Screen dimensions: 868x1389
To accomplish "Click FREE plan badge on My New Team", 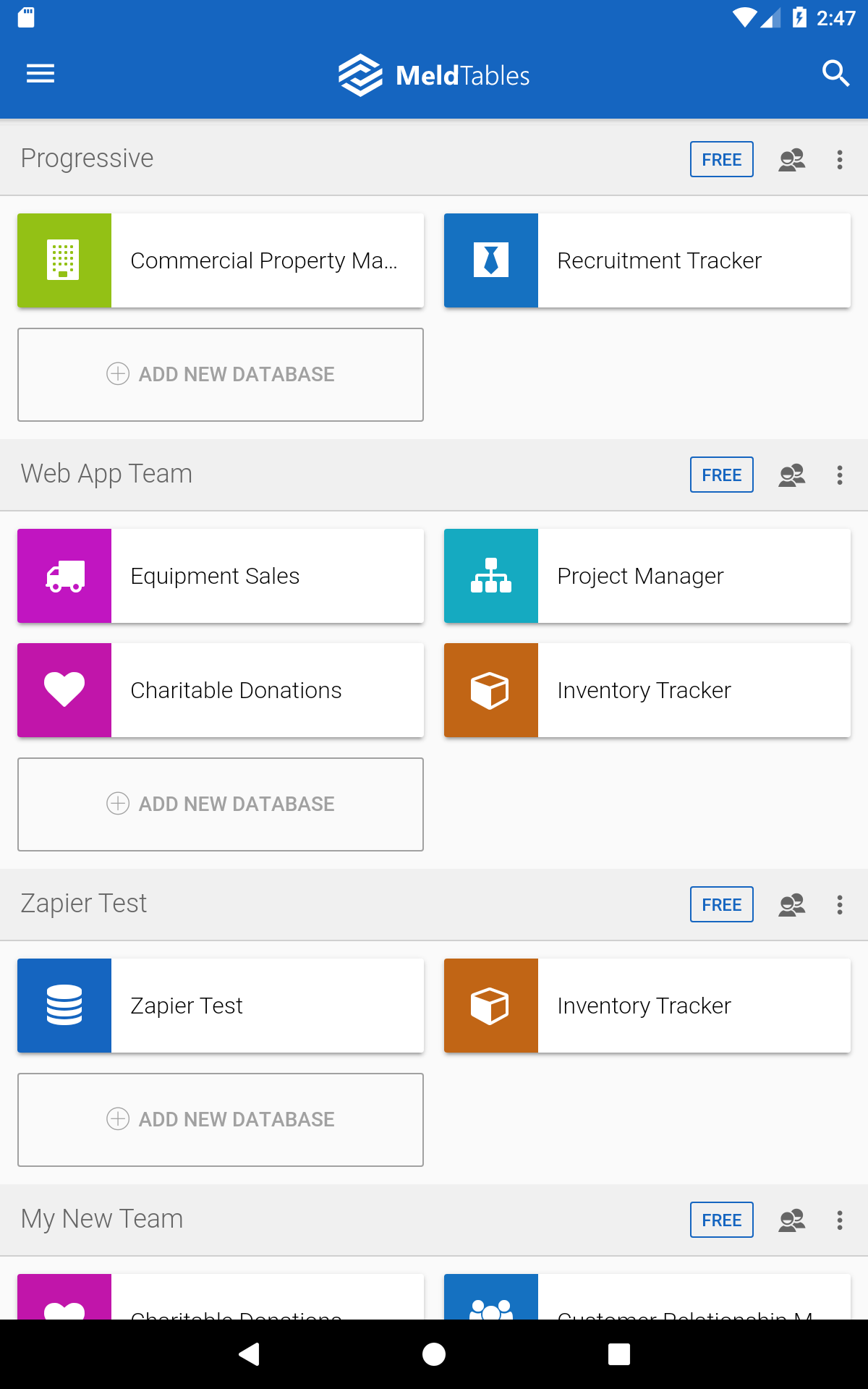I will 721,1220.
